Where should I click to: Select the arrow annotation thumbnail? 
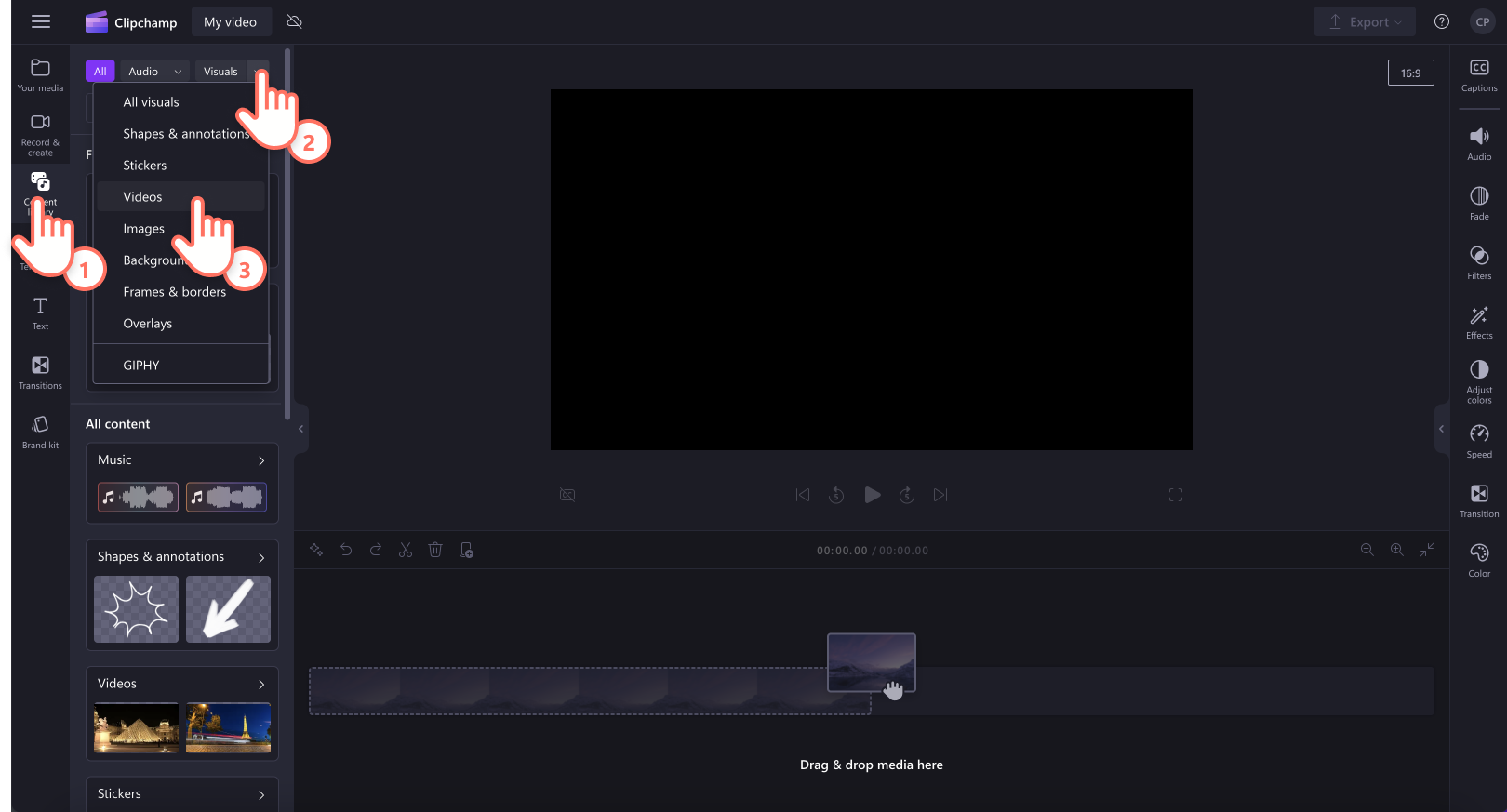(228, 609)
